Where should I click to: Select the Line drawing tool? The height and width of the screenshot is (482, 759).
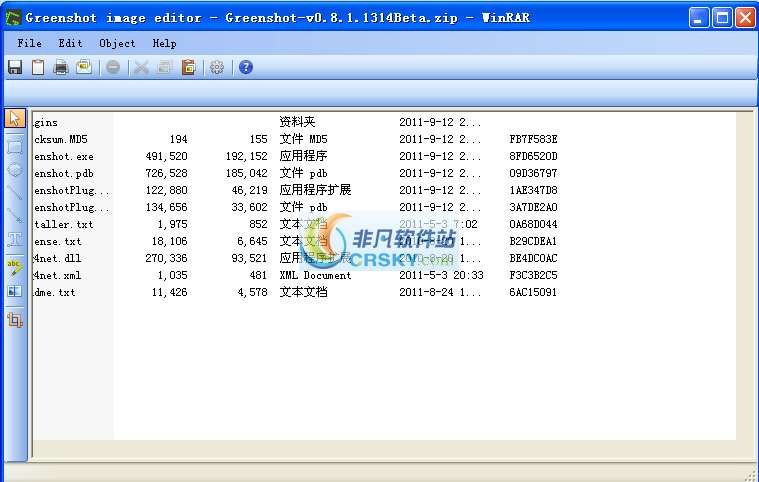click(x=15, y=193)
